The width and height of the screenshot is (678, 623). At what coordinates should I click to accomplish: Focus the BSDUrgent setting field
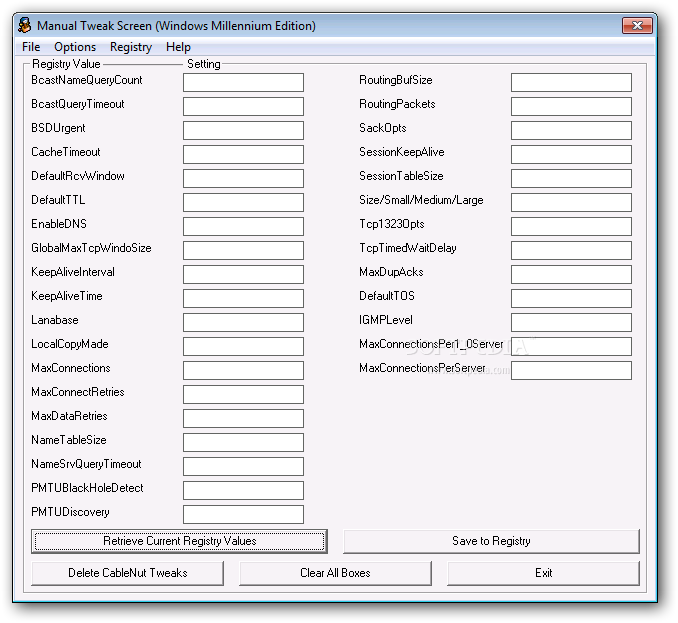click(x=243, y=130)
